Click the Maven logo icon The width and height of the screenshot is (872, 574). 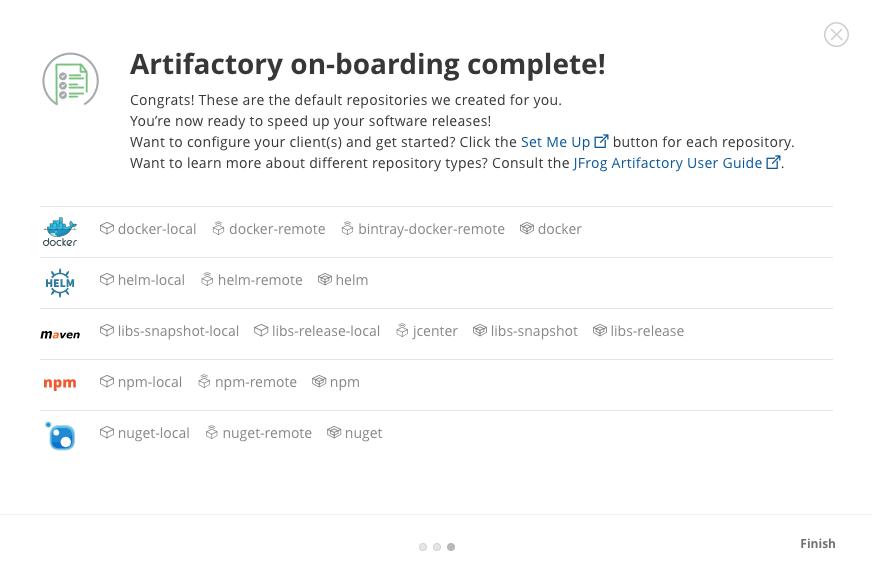[x=60, y=334]
